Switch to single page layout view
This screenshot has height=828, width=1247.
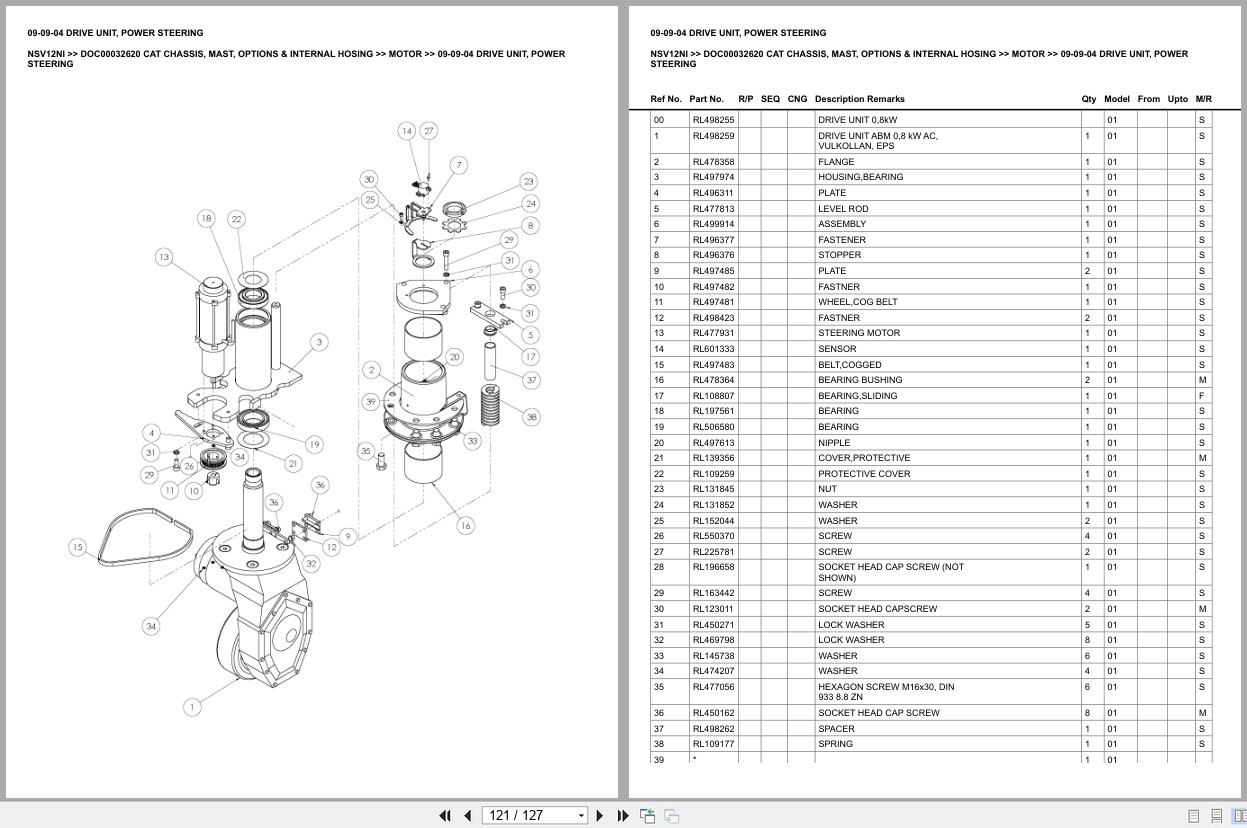coord(1194,816)
